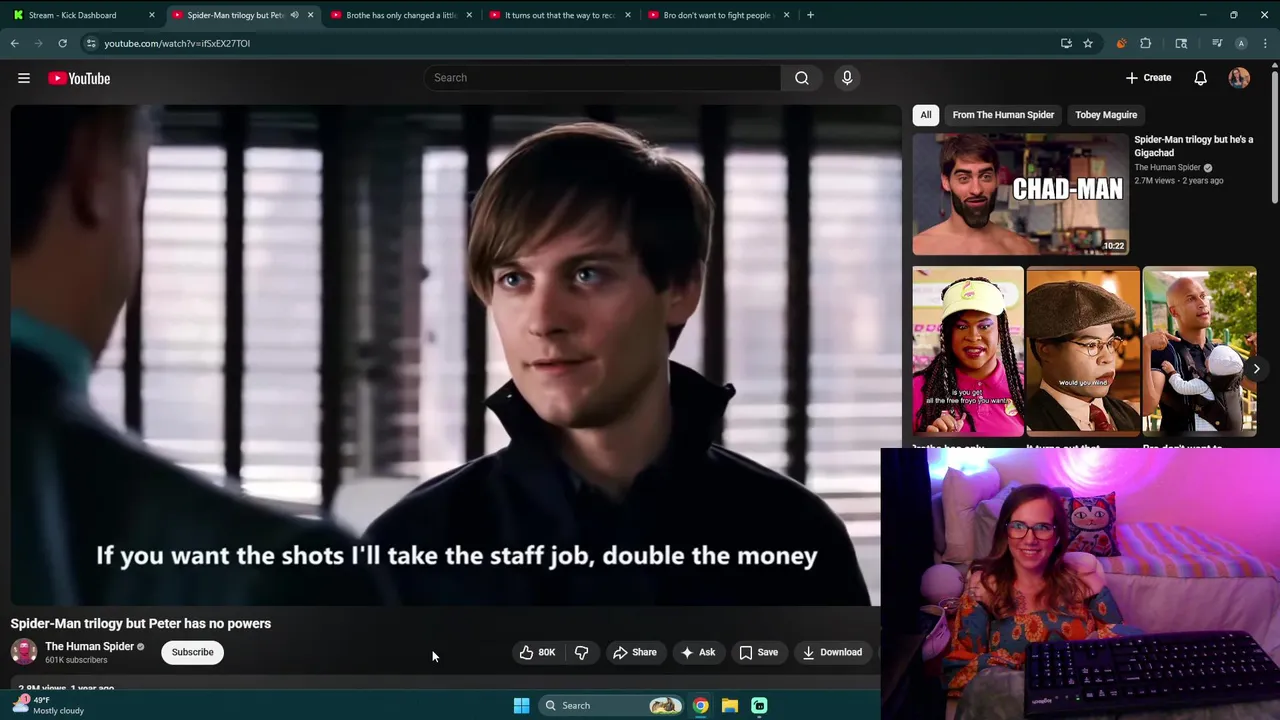Open the browser extensions puzzle icon
The height and width of the screenshot is (720, 1280).
1146,43
